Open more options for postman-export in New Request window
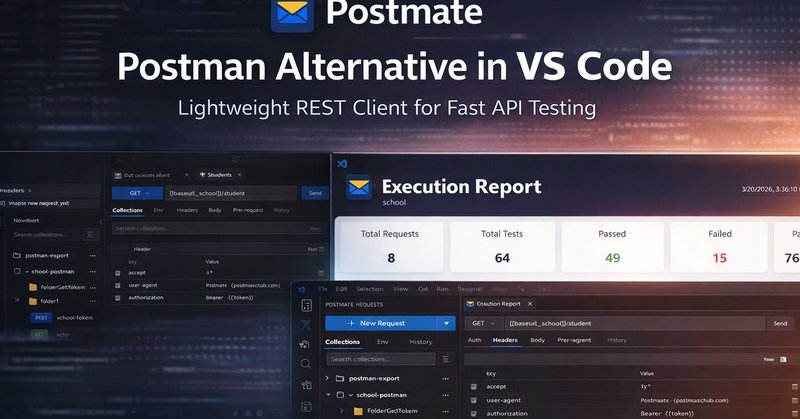Image resolution: width=800 pixels, height=419 pixels. point(445,379)
